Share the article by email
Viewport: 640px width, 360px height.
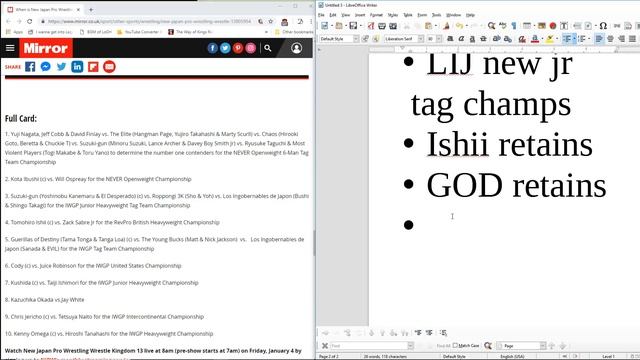[x=109, y=67]
